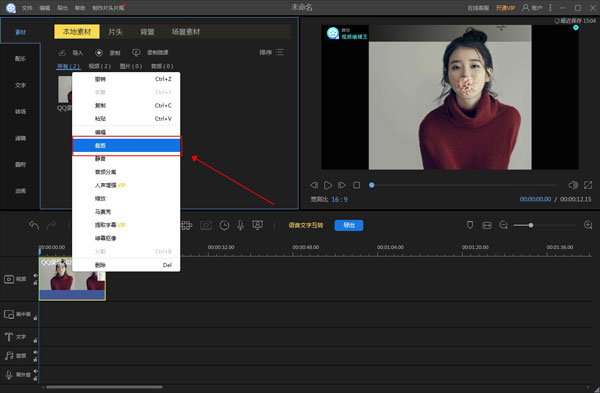Click the orange 开通VIP button
This screenshot has width=600, height=393.
tap(505, 8)
